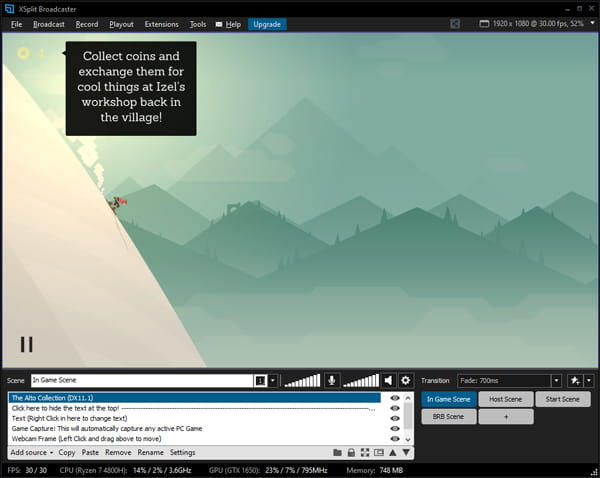
Task: Click the resolution display icon
Action: point(484,24)
